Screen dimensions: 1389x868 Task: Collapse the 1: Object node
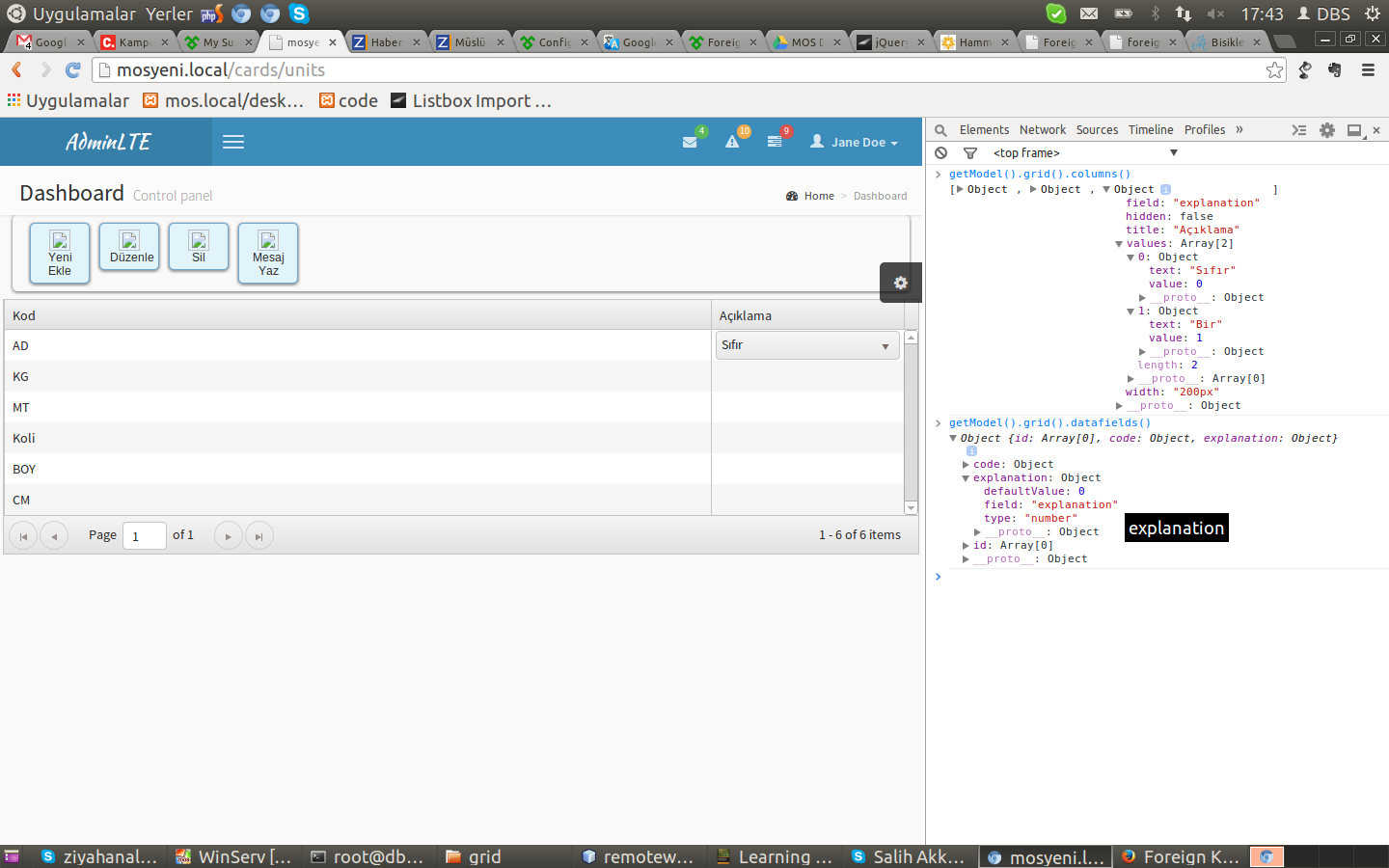click(1130, 312)
